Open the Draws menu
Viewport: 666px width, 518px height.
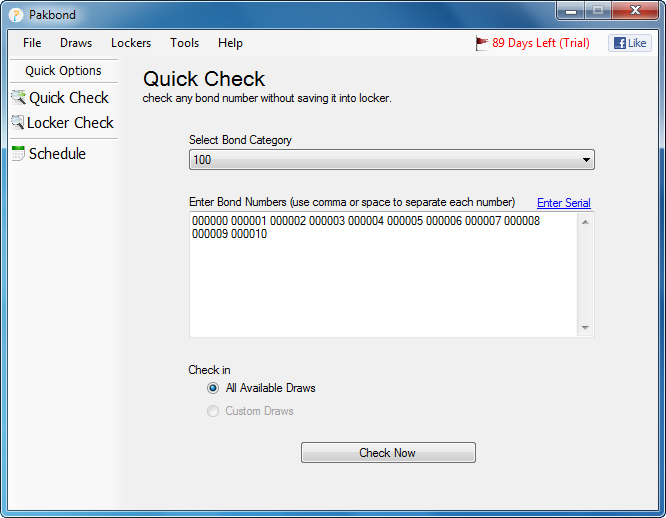[76, 43]
